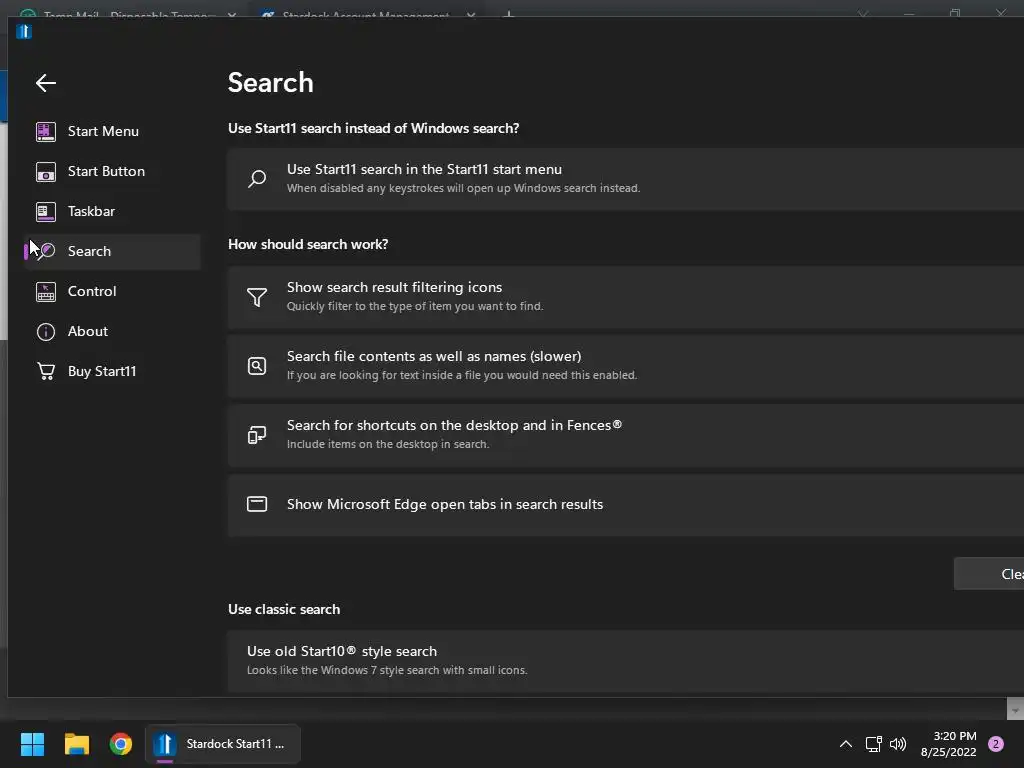Viewport: 1024px width, 768px height.
Task: Open File Explorer from the taskbar
Action: coord(76,744)
